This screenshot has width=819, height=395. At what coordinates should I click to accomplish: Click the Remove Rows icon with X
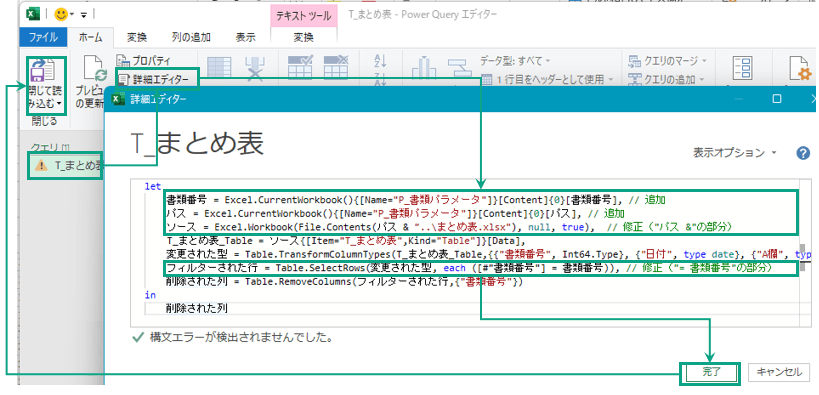[x=336, y=68]
